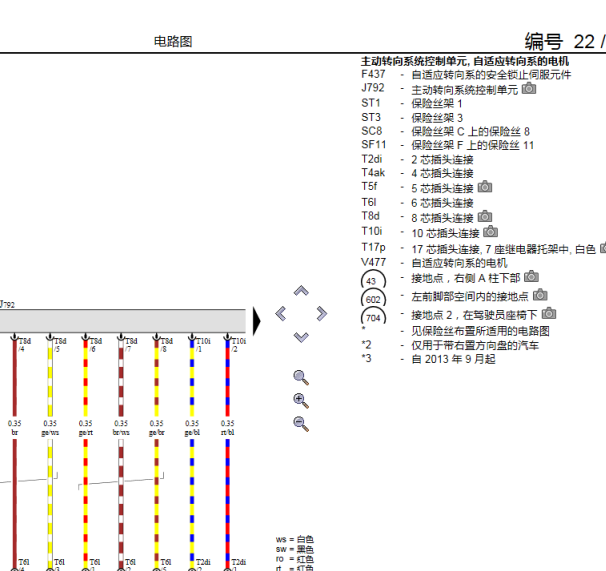Click pin label T10i /2
606x571 pixels.
click(238, 345)
